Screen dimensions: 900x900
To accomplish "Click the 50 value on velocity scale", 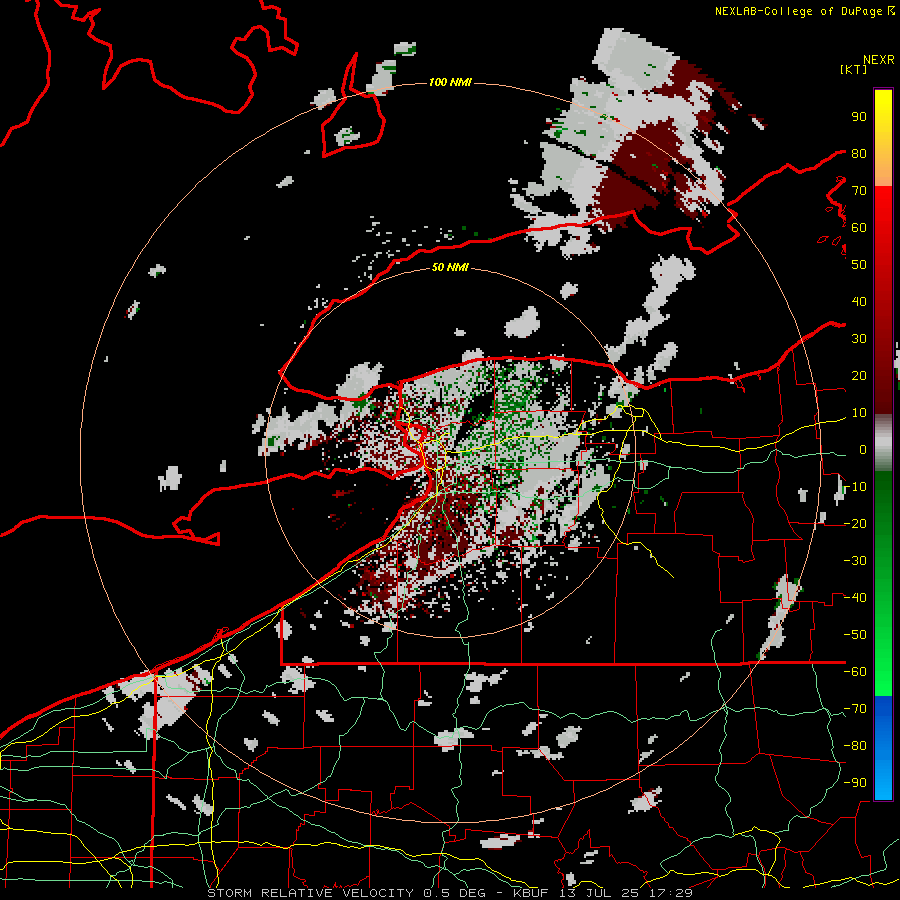I will click(859, 265).
